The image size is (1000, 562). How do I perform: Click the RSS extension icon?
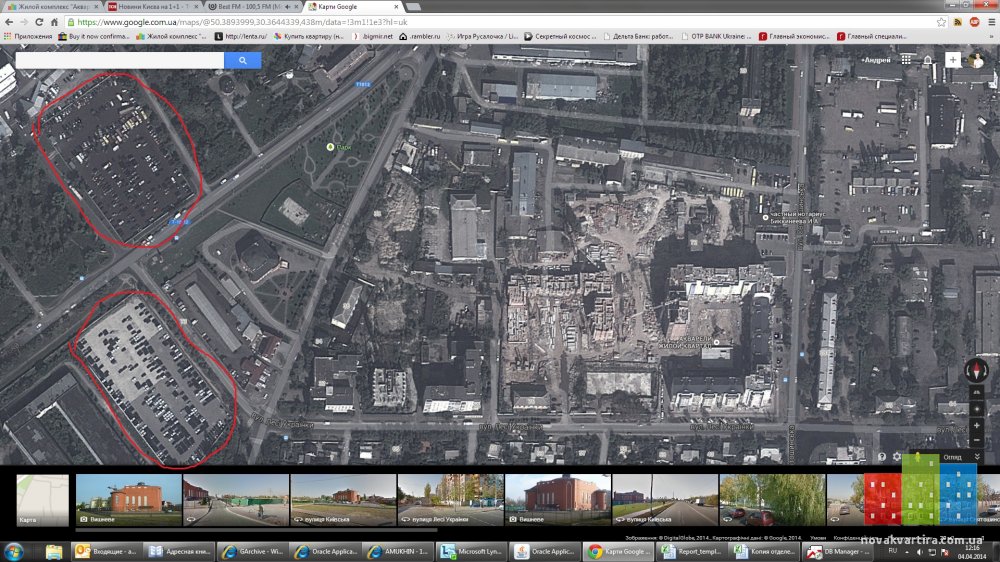957,22
